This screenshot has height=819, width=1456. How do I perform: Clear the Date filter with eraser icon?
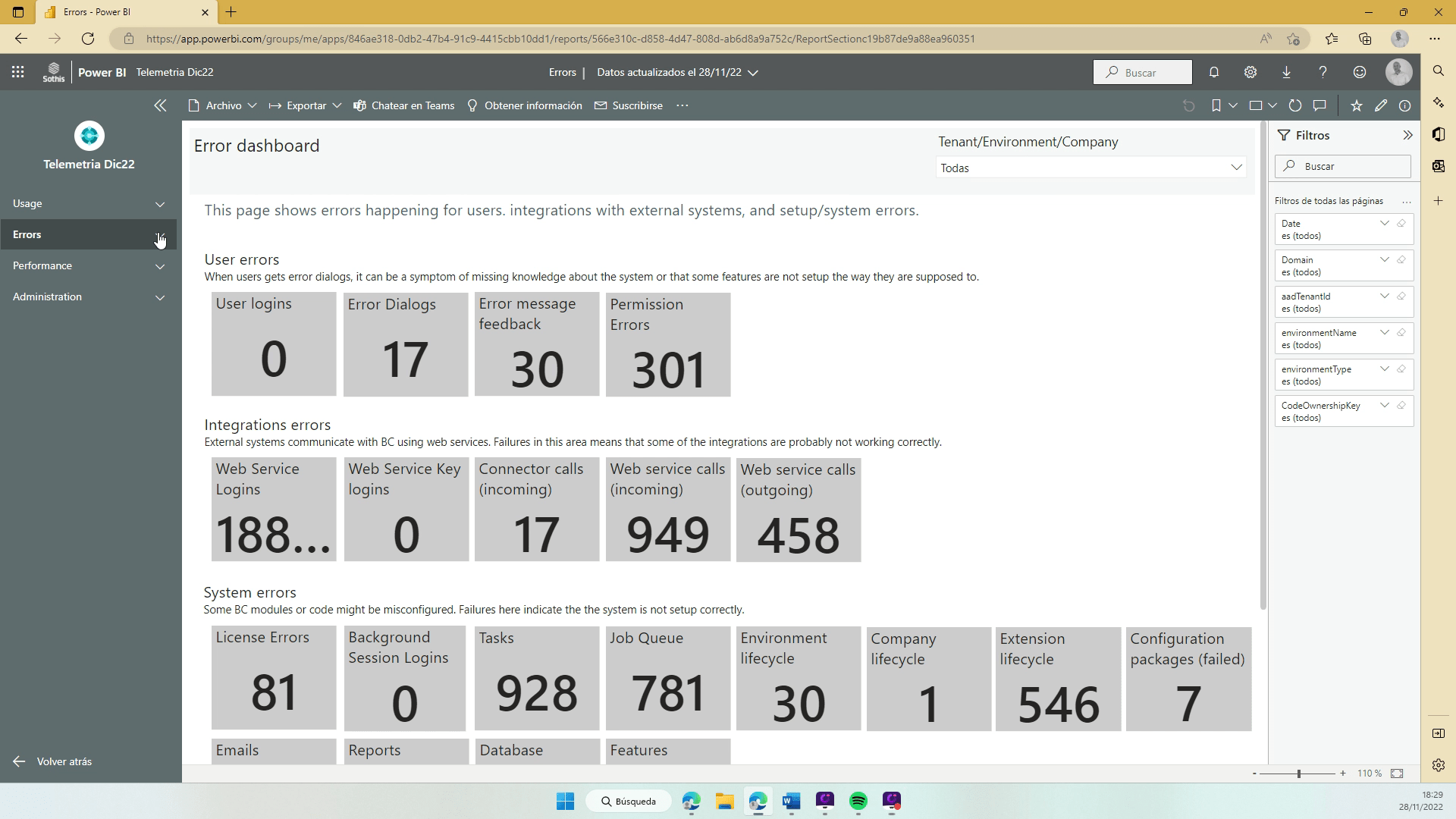(1401, 224)
